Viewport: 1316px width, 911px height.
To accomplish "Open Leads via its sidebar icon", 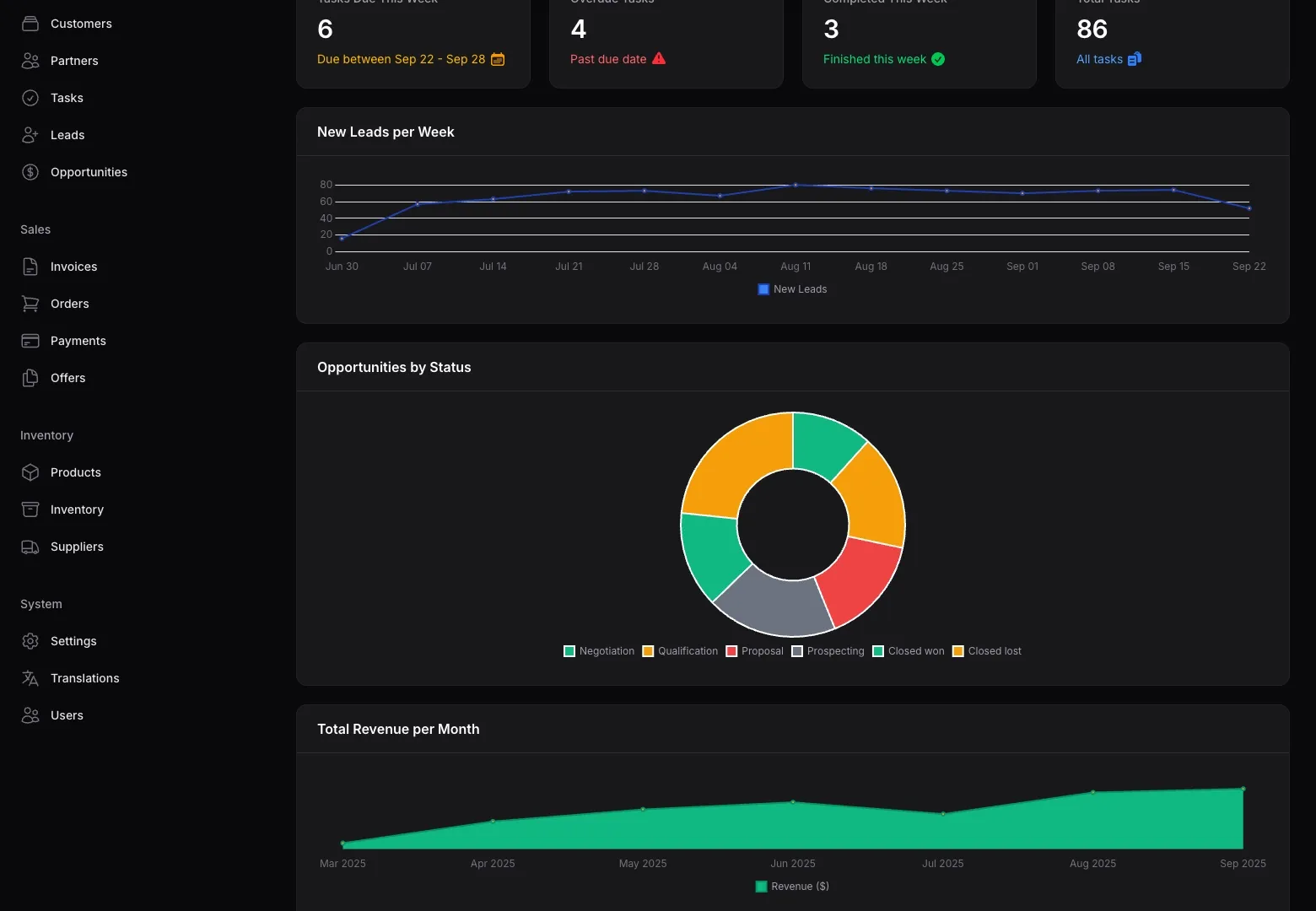I will (30, 135).
